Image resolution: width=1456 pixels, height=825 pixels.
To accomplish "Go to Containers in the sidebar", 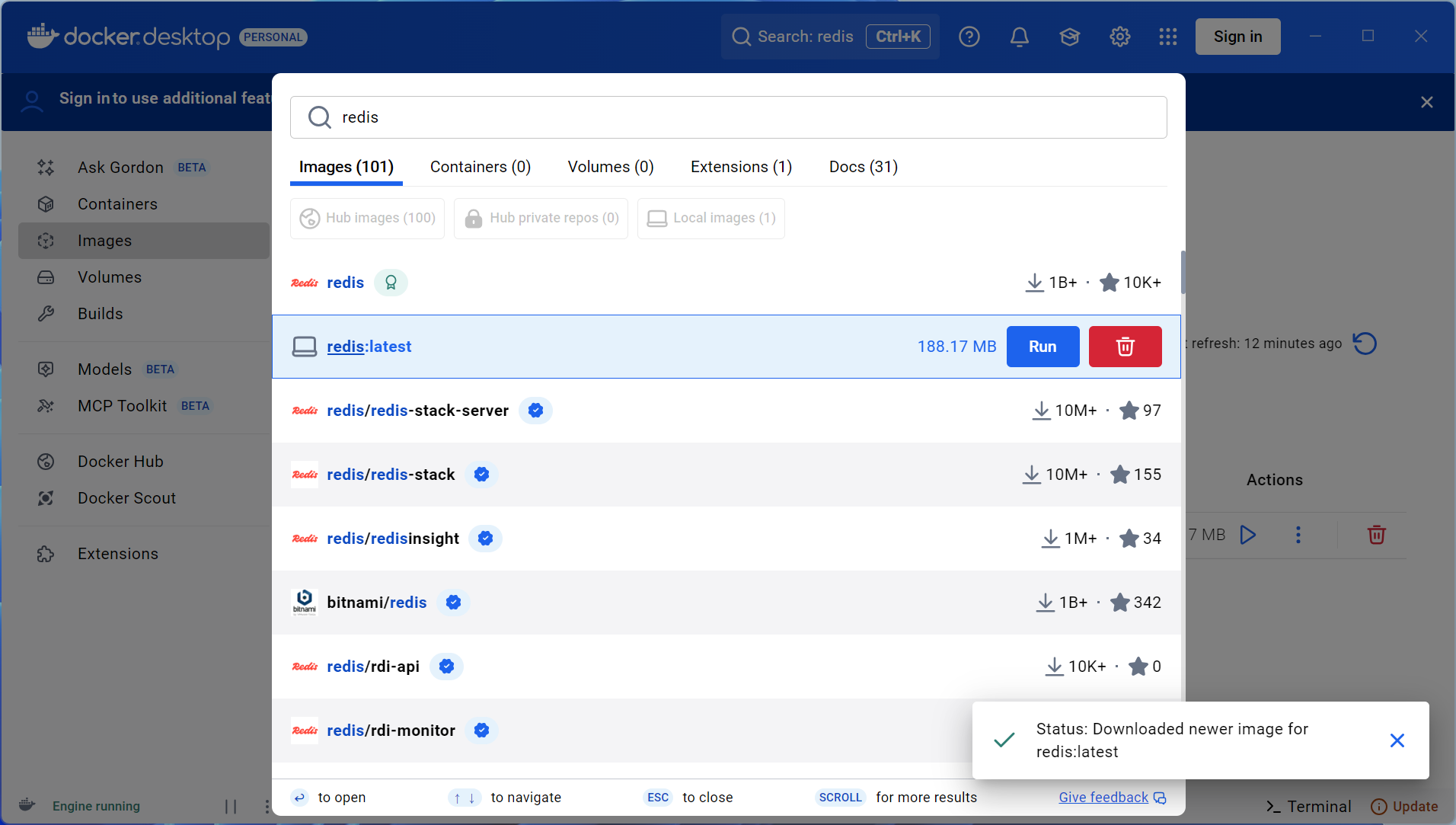I will pyautogui.click(x=144, y=204).
